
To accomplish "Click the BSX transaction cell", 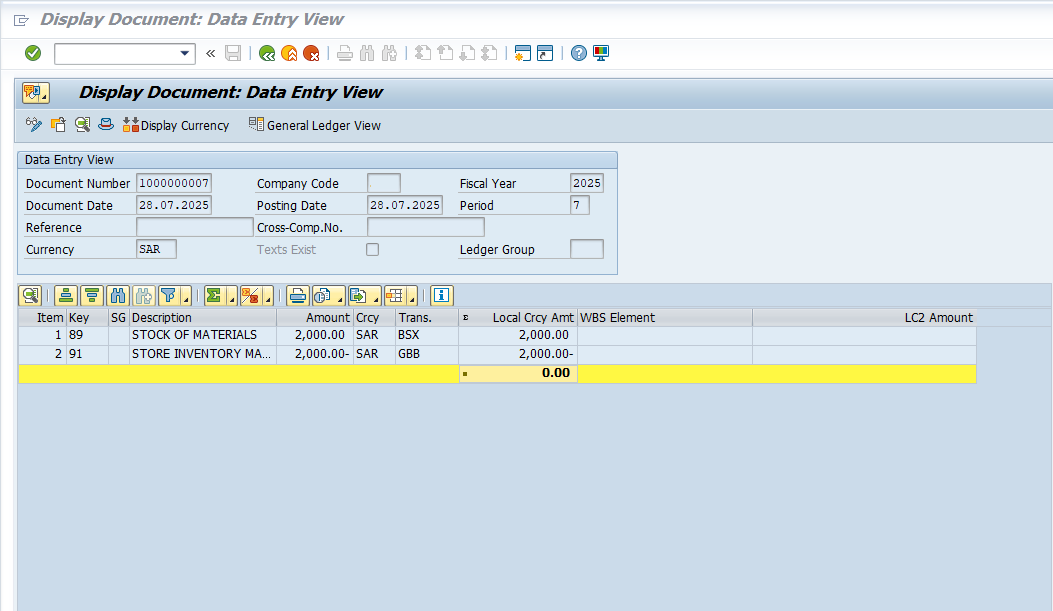I will coord(426,335).
